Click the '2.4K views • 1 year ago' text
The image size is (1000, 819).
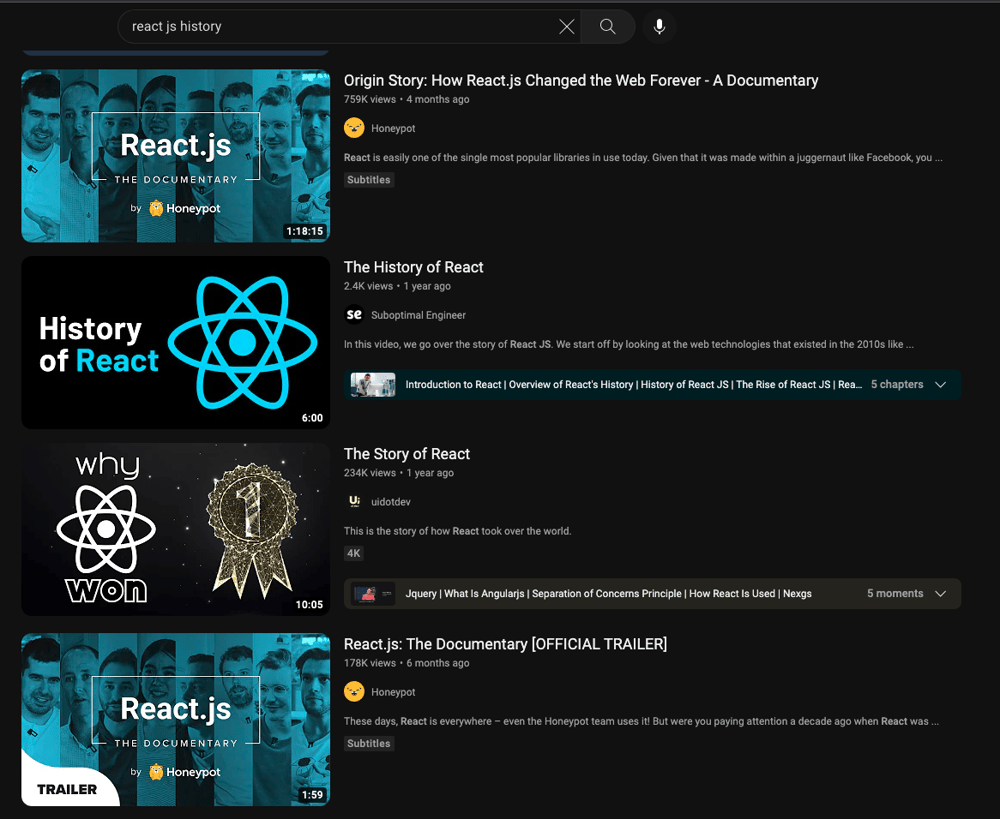(x=397, y=286)
